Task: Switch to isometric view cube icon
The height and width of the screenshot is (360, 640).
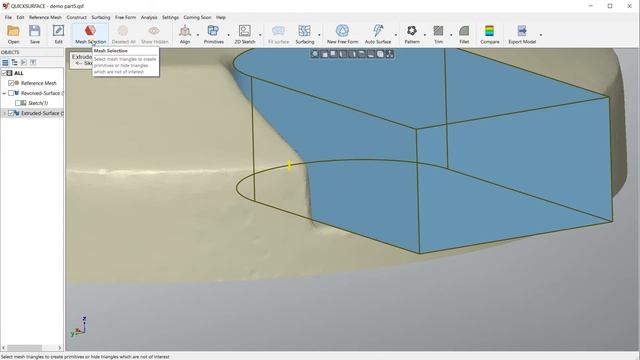Action: pyautogui.click(x=380, y=54)
